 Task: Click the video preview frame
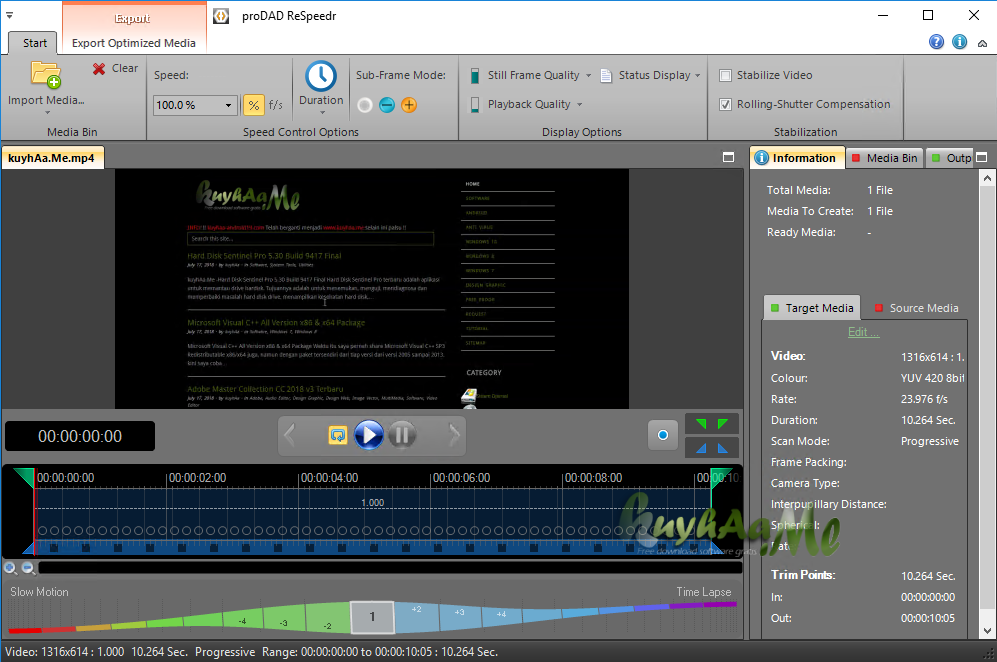pyautogui.click(x=372, y=289)
